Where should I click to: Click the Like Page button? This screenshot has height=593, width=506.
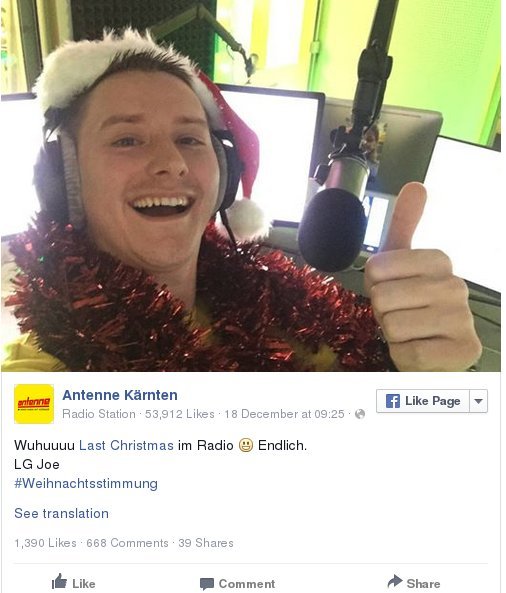423,401
